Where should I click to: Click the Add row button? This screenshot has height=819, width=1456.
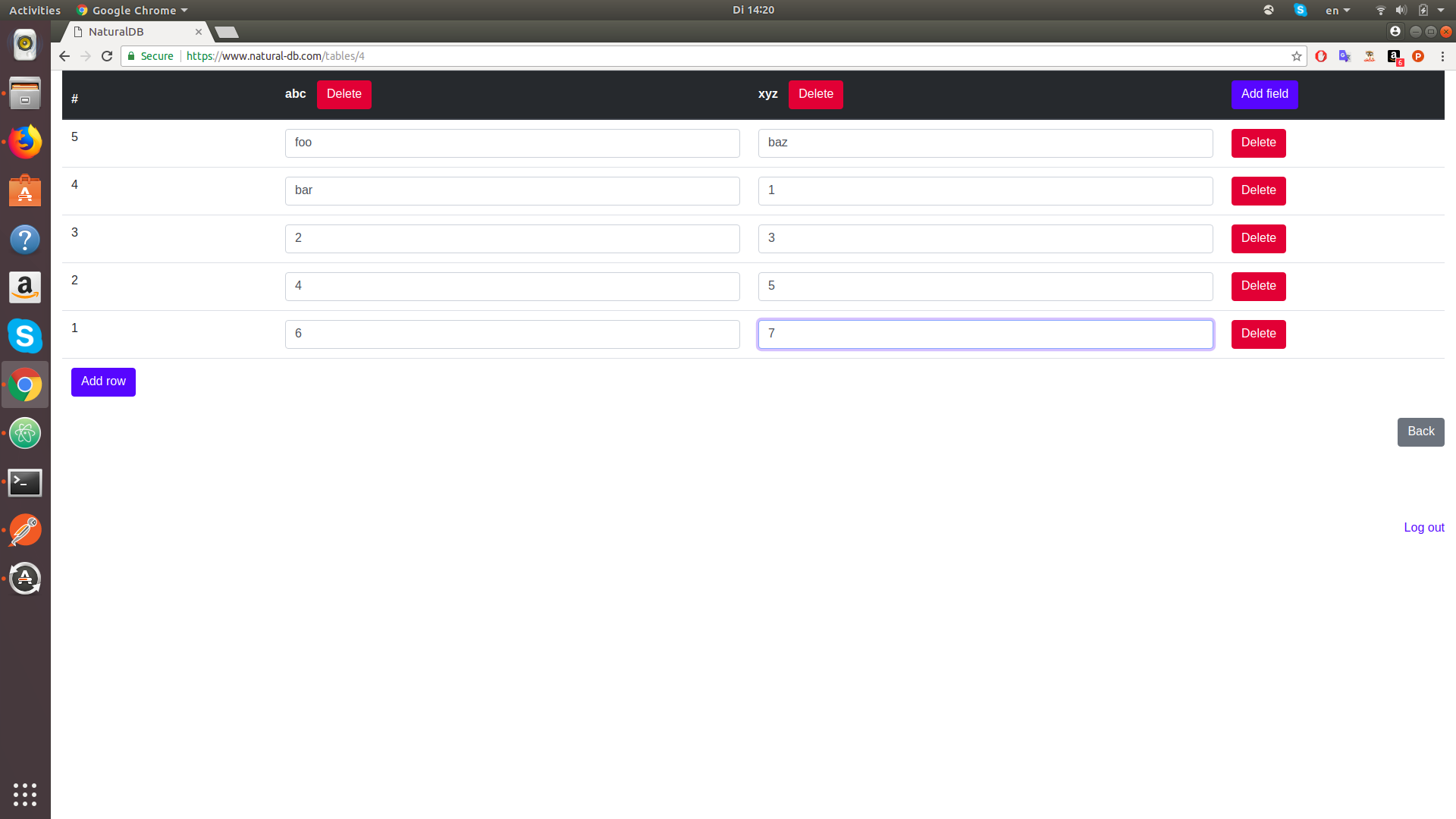(103, 381)
